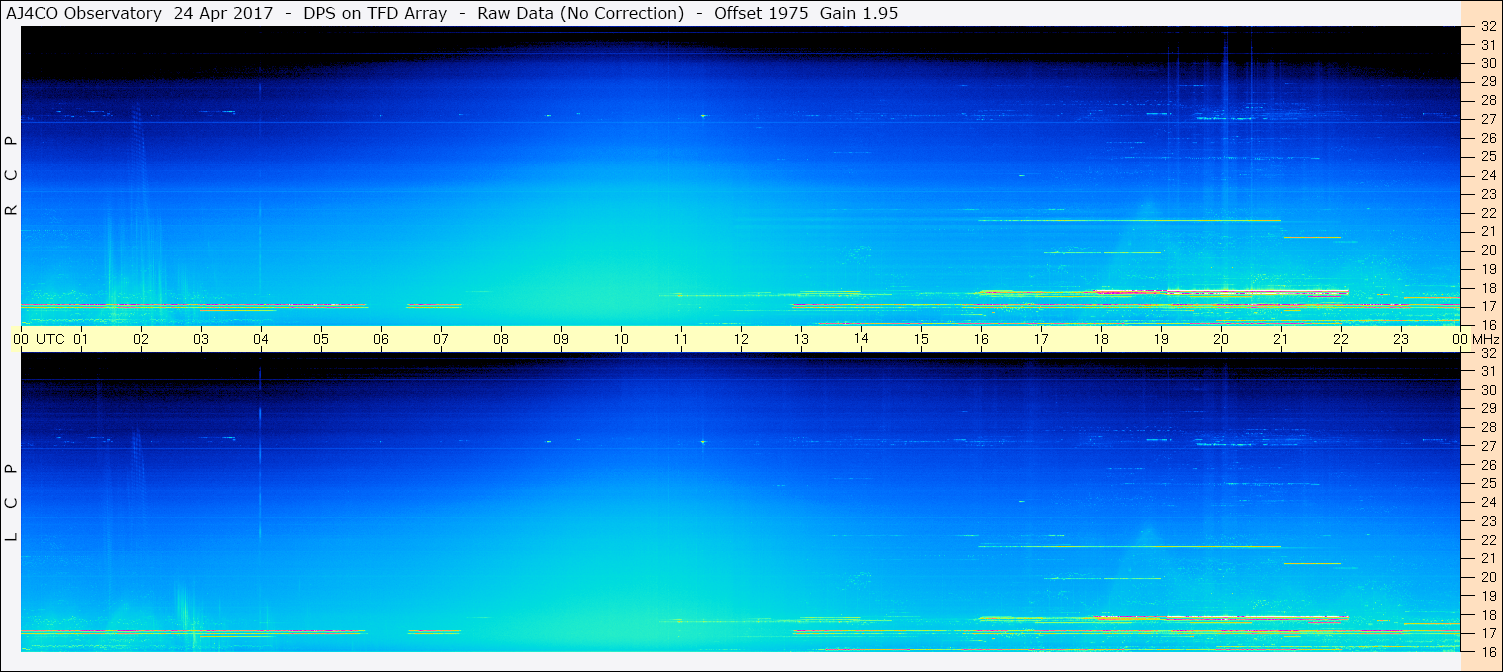The width and height of the screenshot is (1503, 672).
Task: Select hour 06 on the UTC time axis
Action: tap(381, 339)
